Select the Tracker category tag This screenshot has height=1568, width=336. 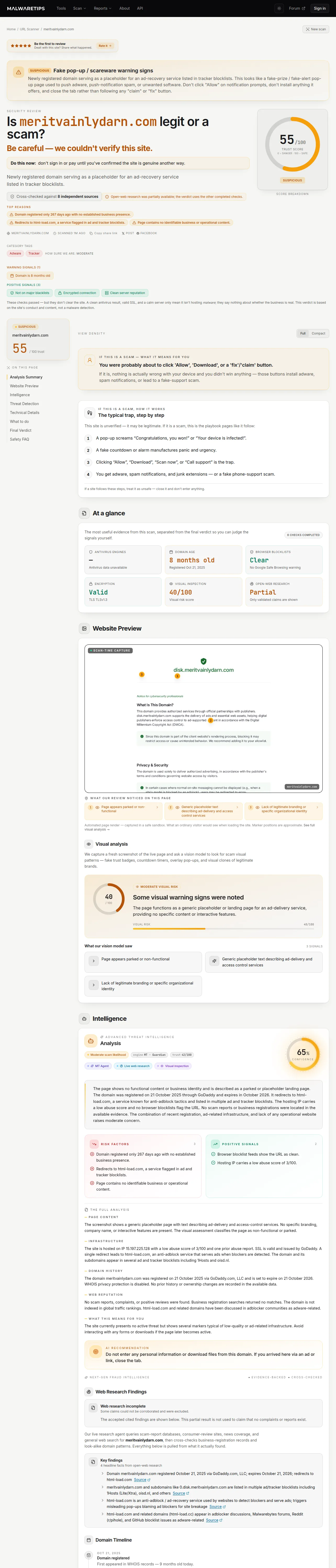tap(33, 254)
